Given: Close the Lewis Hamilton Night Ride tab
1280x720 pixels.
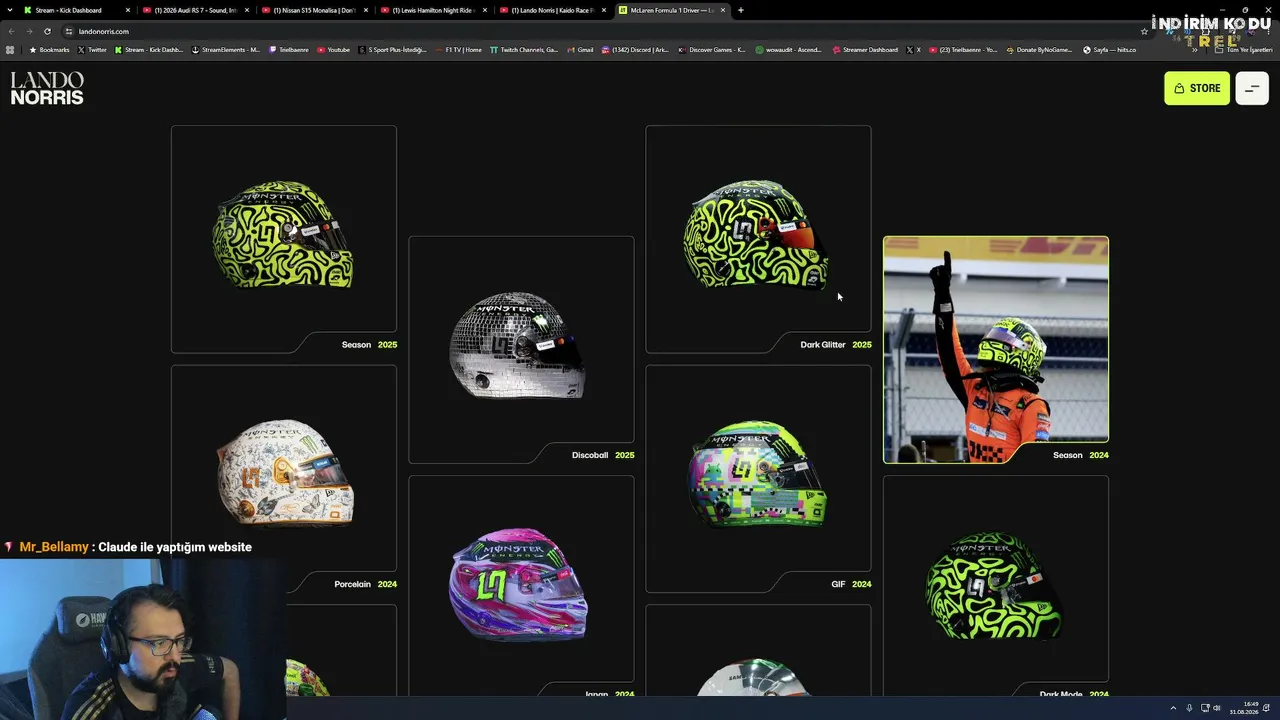Looking at the screenshot, I should click(484, 10).
